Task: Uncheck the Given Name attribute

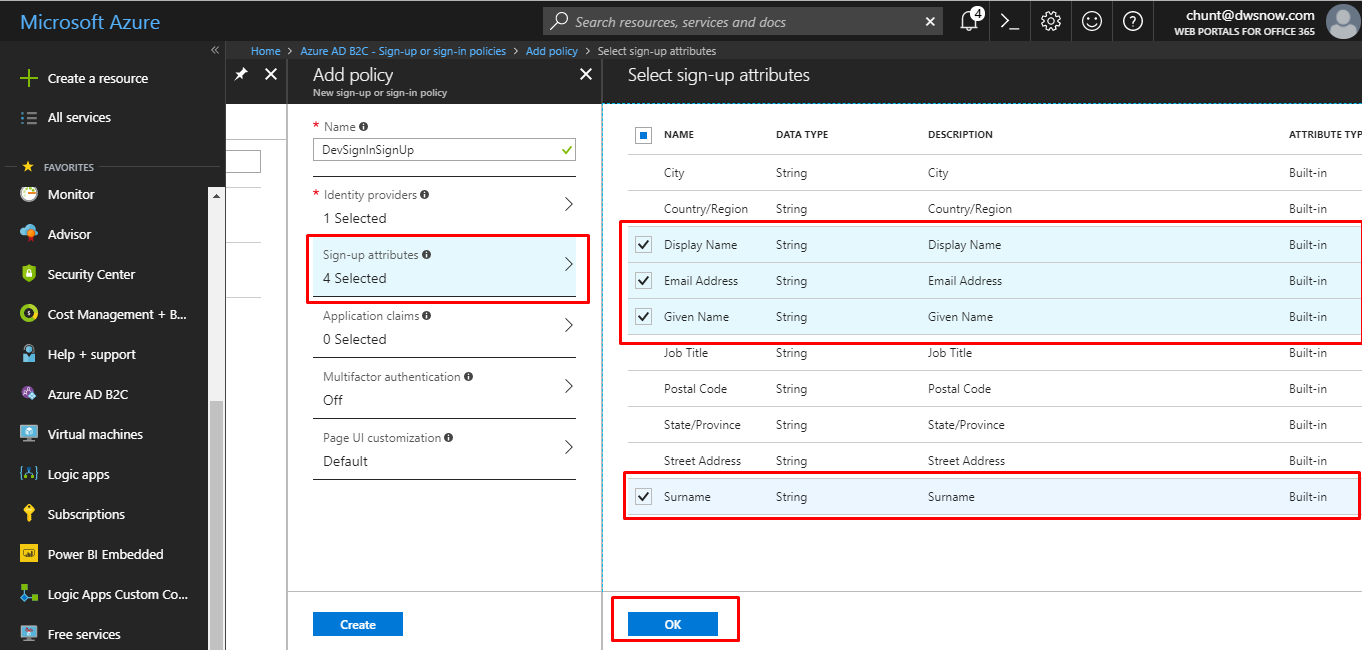Action: (643, 317)
